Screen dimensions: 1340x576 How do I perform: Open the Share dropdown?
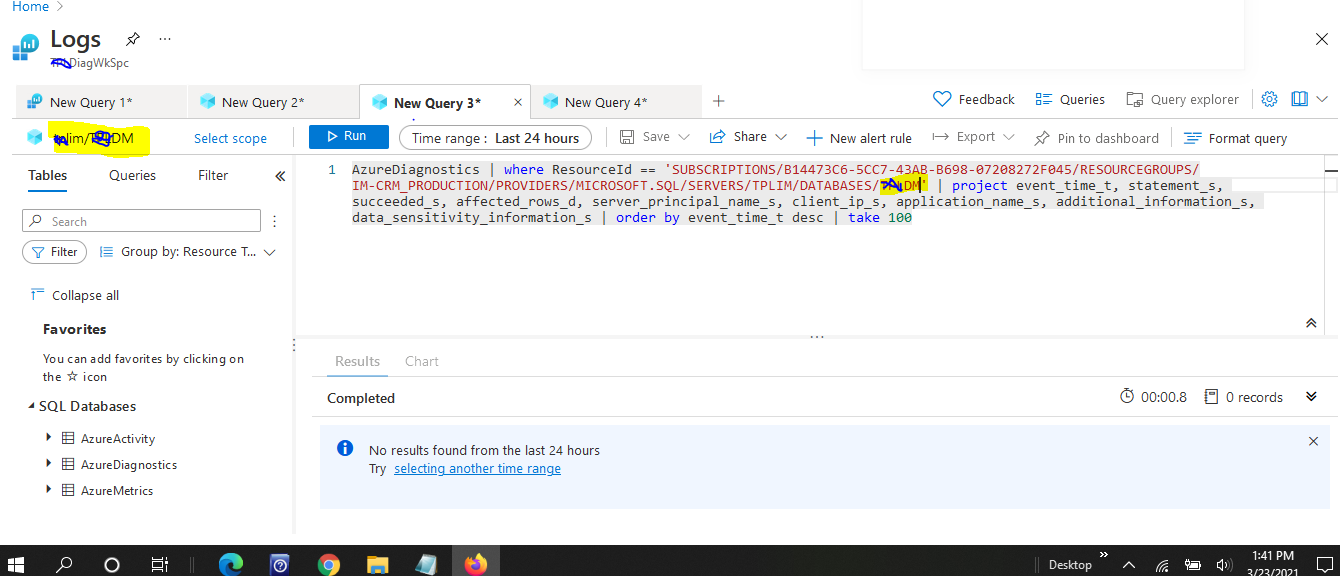click(748, 137)
